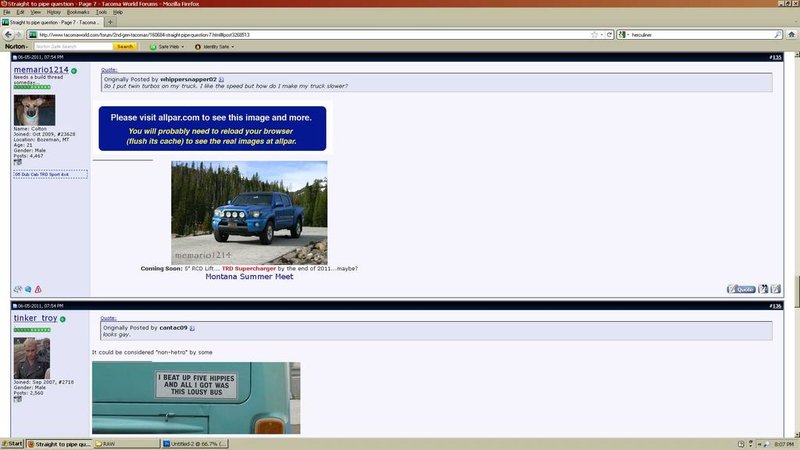This screenshot has height=450, width=800.
Task: Open the History menu
Action: click(54, 12)
